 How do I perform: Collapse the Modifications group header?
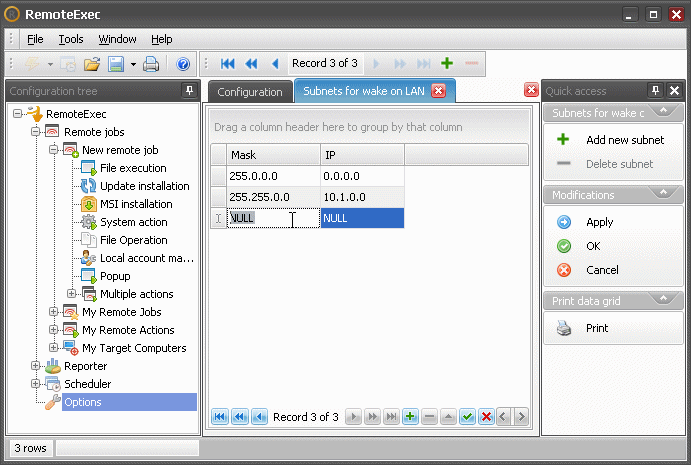point(663,194)
